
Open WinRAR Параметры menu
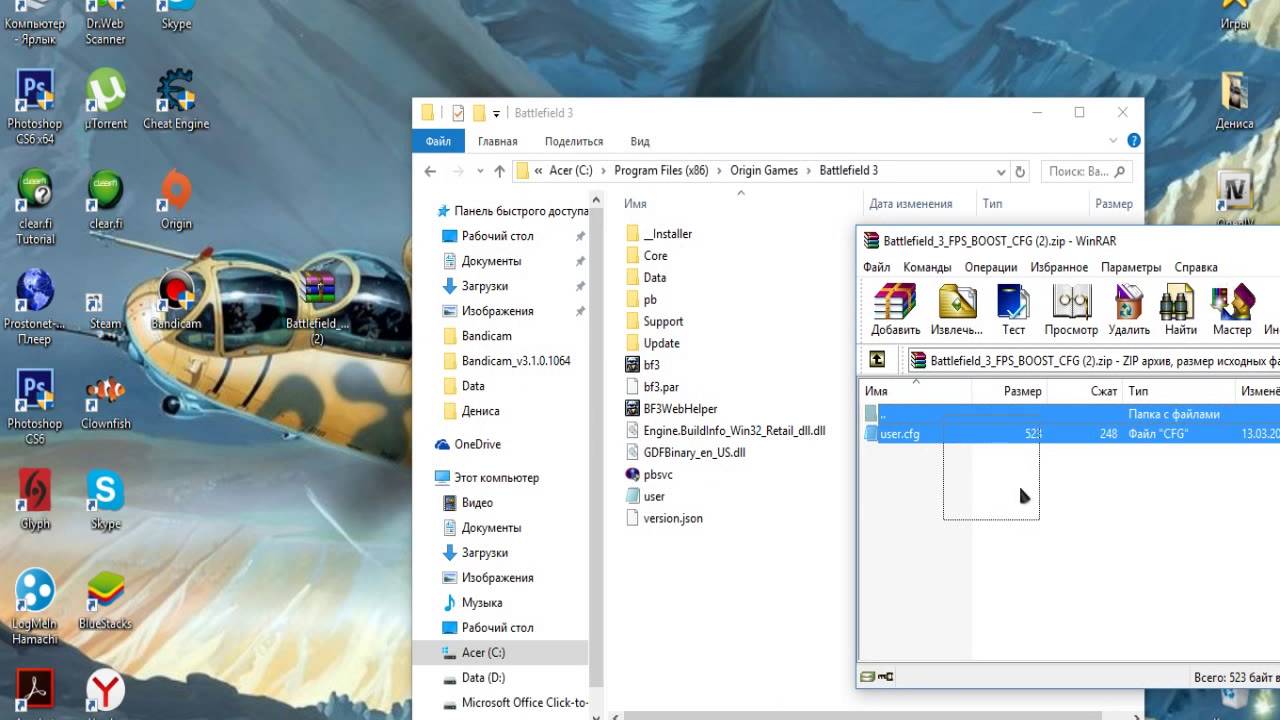pos(1131,267)
